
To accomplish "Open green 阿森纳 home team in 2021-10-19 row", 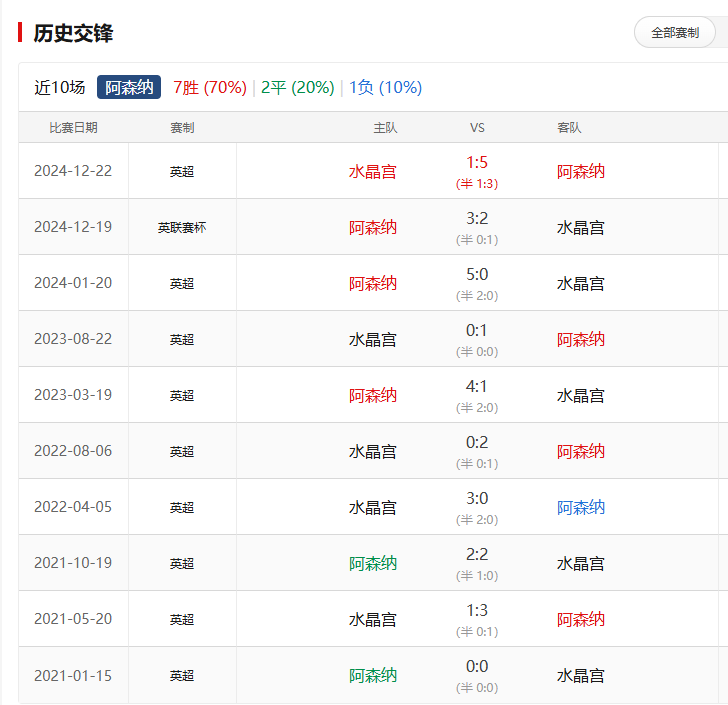I will [373, 564].
